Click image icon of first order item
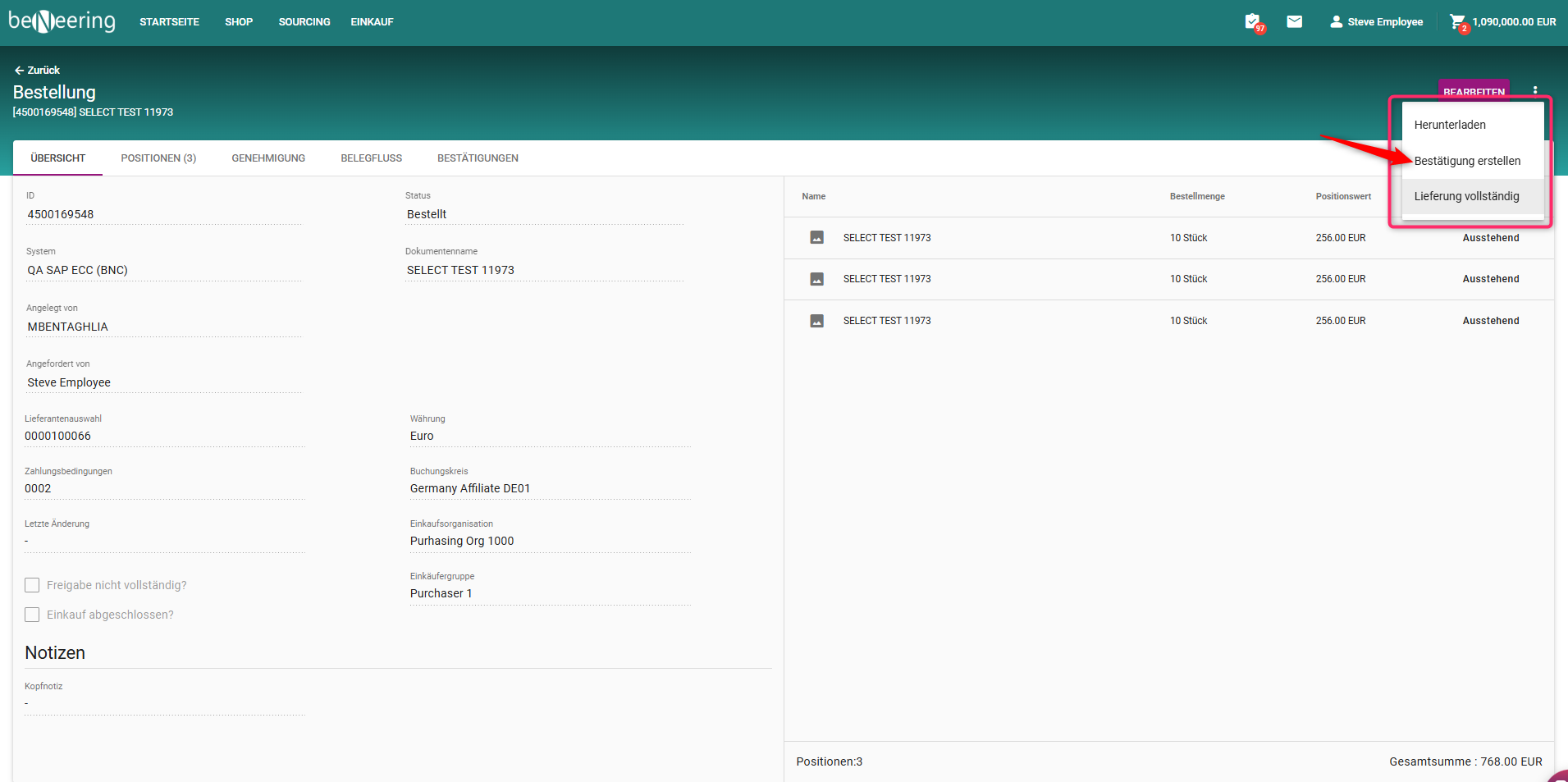This screenshot has height=782, width=1568. (816, 238)
